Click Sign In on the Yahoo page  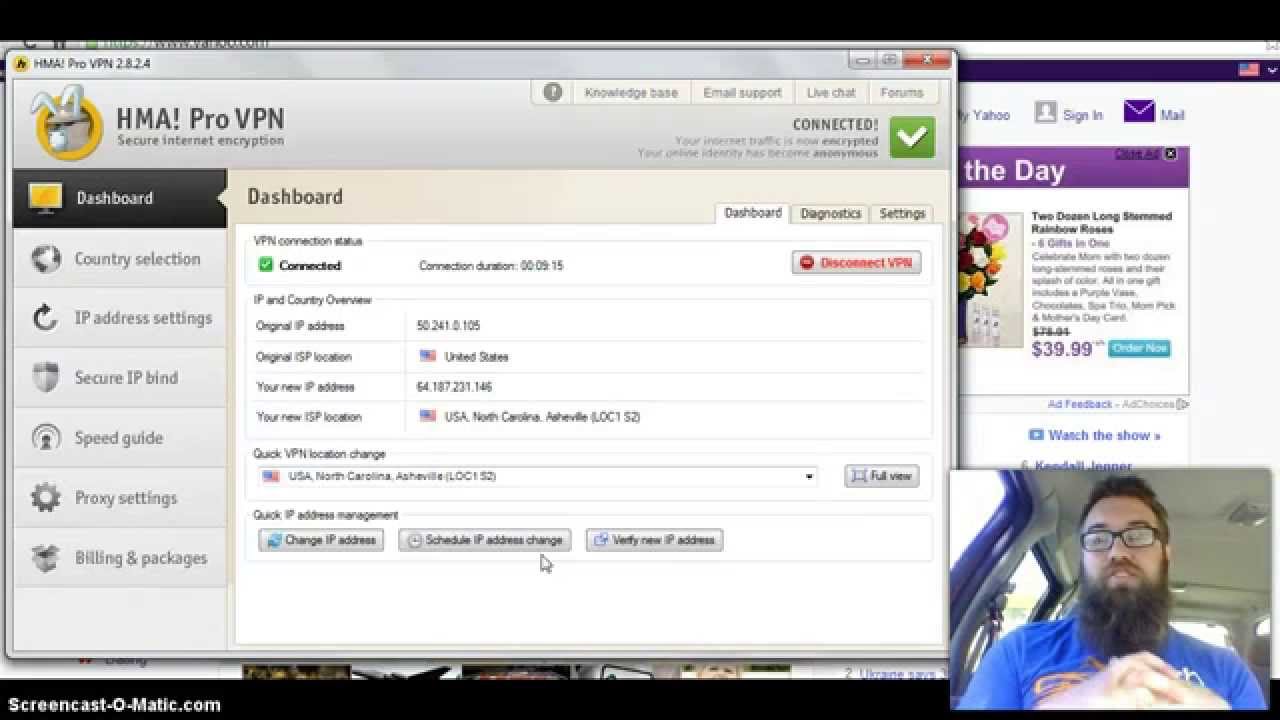tap(1082, 115)
